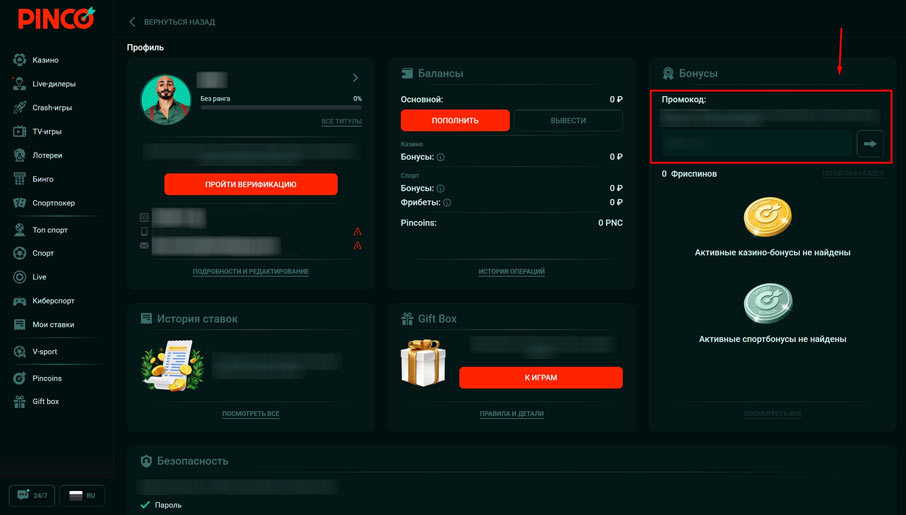906x515 pixels.
Task: Submit promo code with arrow button
Action: pos(870,144)
